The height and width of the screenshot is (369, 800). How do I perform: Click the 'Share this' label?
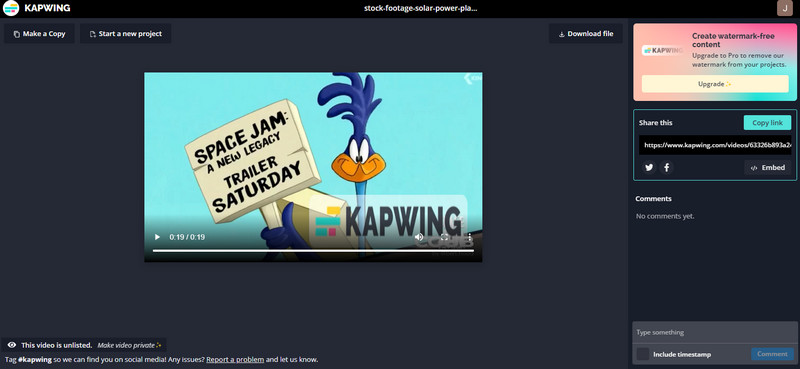pos(656,122)
